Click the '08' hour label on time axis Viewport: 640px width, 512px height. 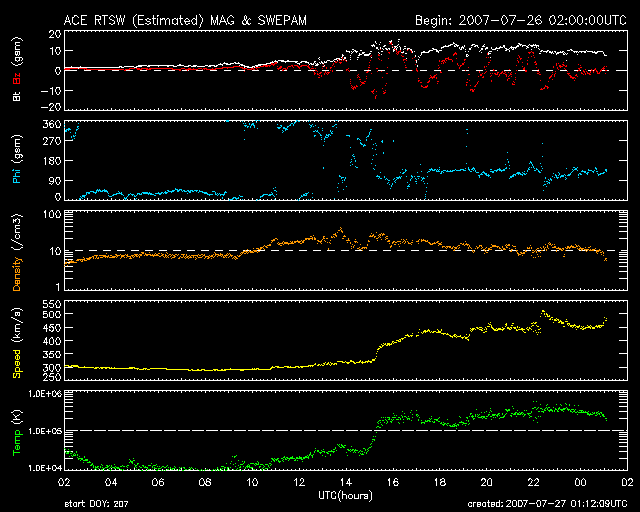point(205,483)
